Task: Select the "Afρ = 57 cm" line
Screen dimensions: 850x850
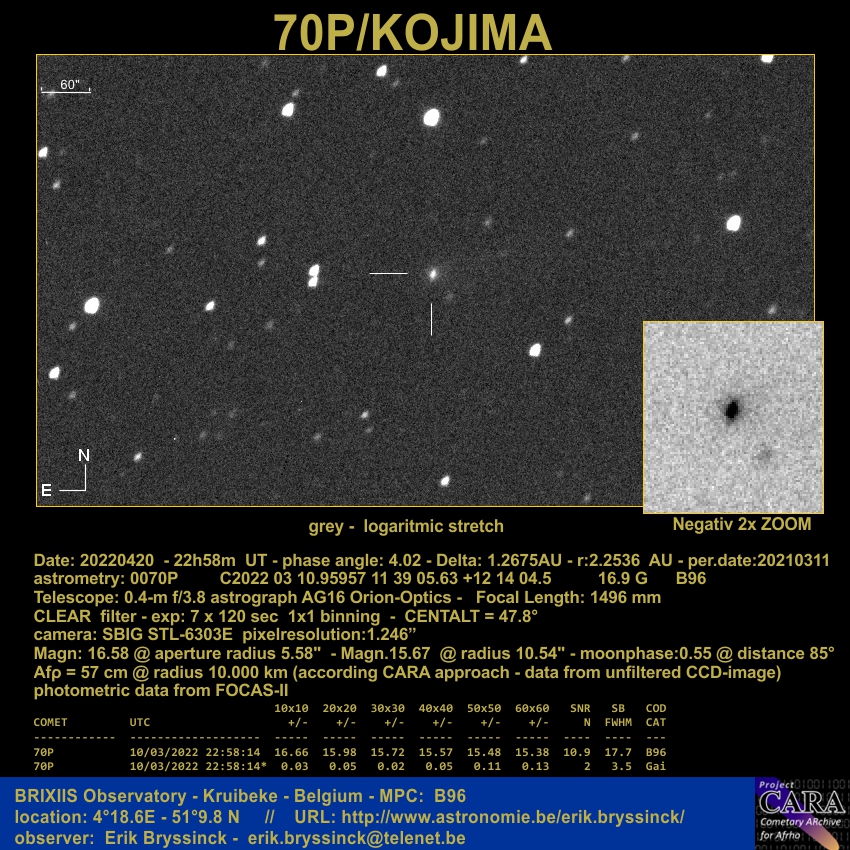Action: tap(407, 672)
